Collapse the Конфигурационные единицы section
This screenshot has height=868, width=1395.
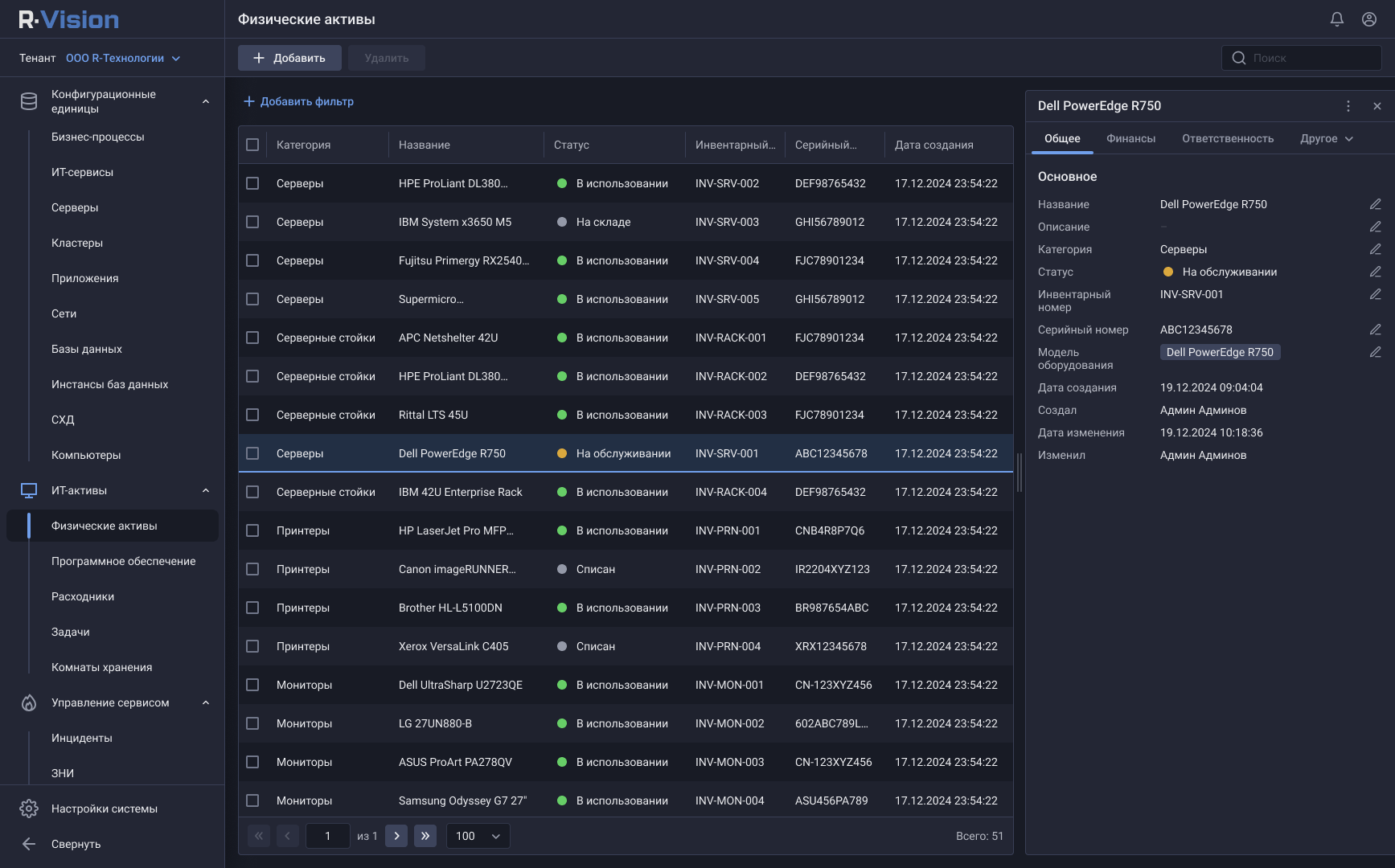coord(206,101)
